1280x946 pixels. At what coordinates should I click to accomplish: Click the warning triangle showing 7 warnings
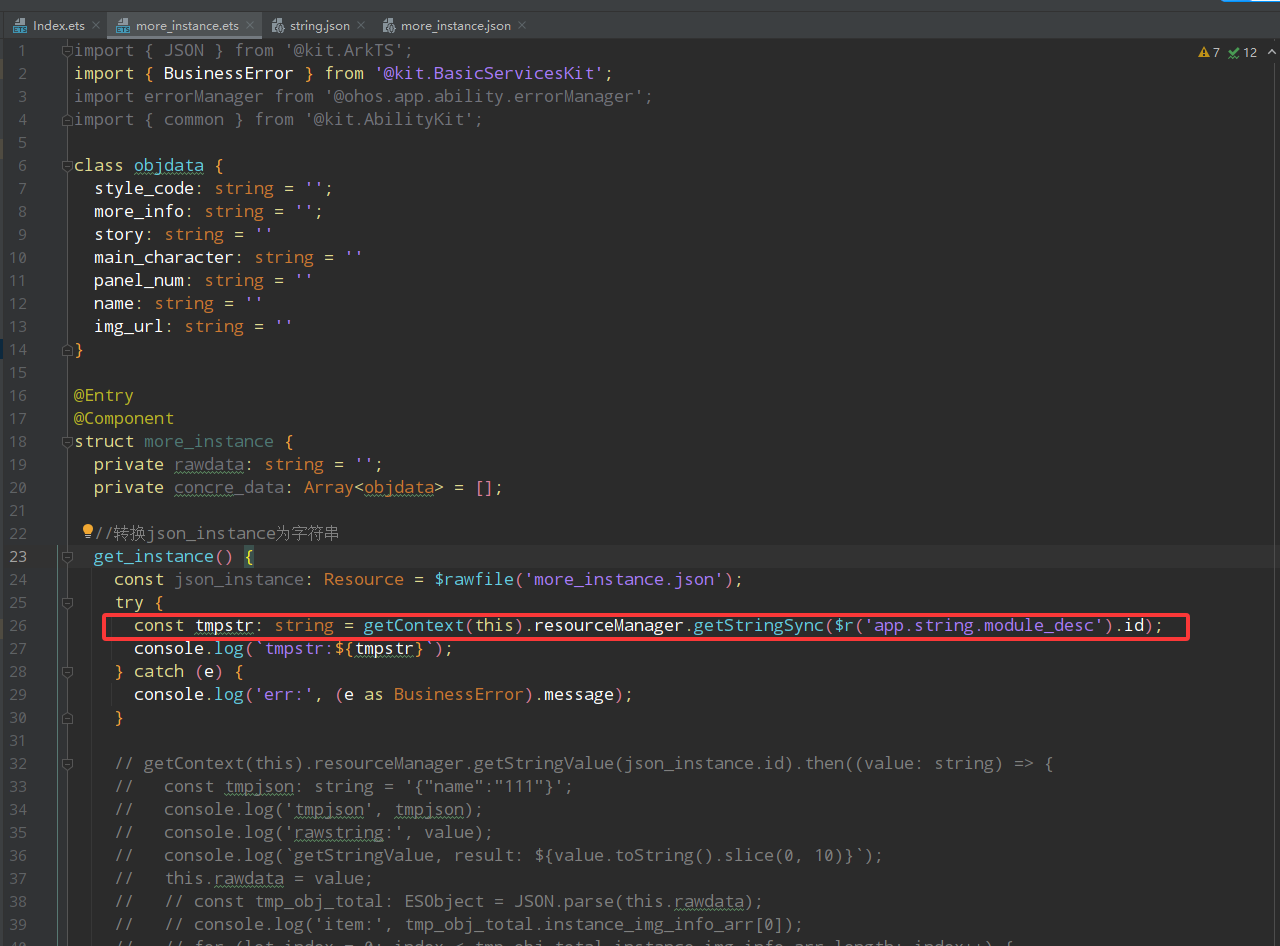[1203, 52]
